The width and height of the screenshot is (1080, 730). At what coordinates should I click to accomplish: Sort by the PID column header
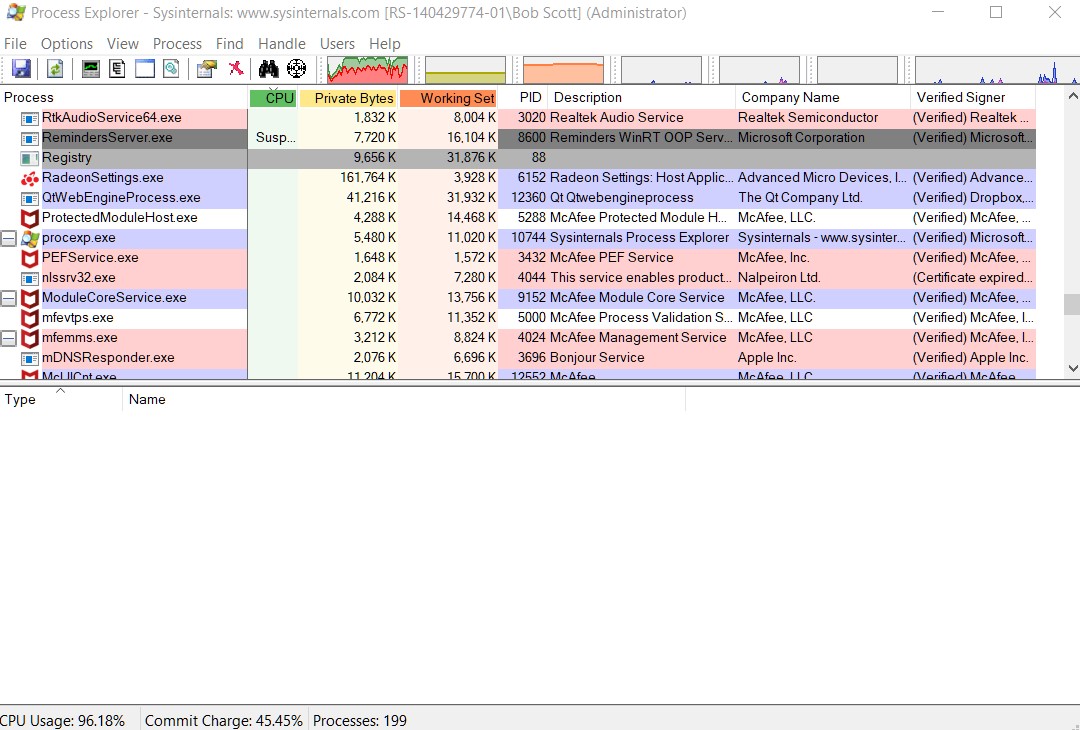[x=523, y=98]
